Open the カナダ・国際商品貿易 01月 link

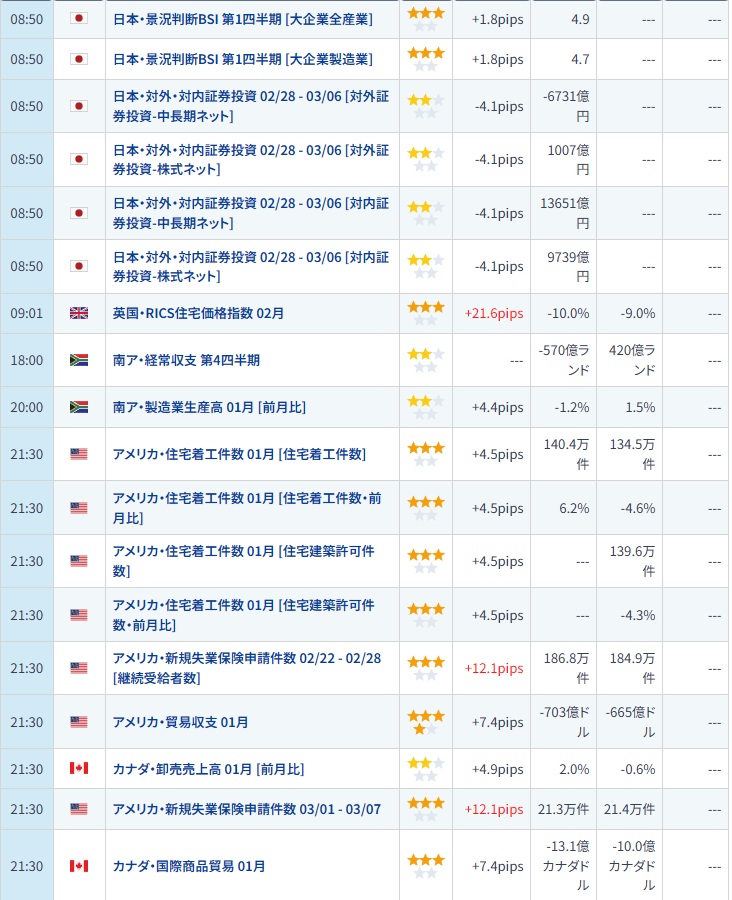point(189,866)
